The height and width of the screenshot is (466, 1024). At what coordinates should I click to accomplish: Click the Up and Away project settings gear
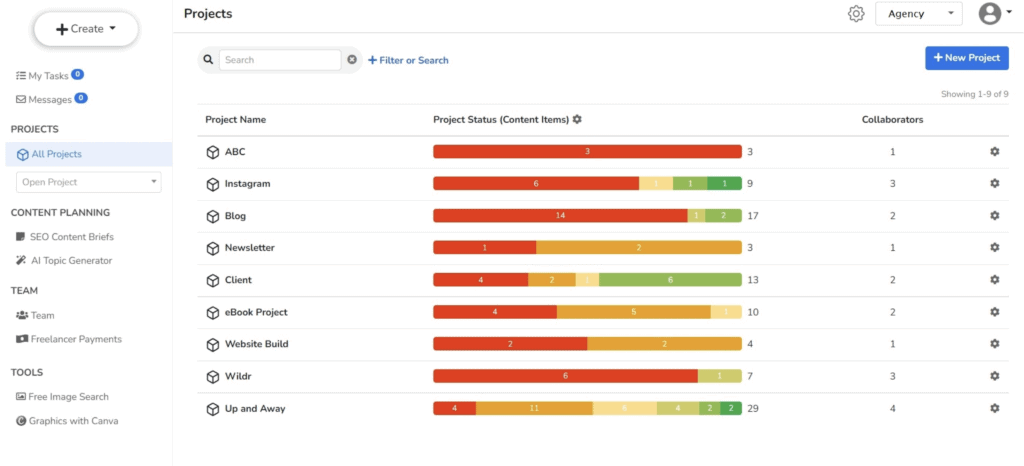pos(994,408)
